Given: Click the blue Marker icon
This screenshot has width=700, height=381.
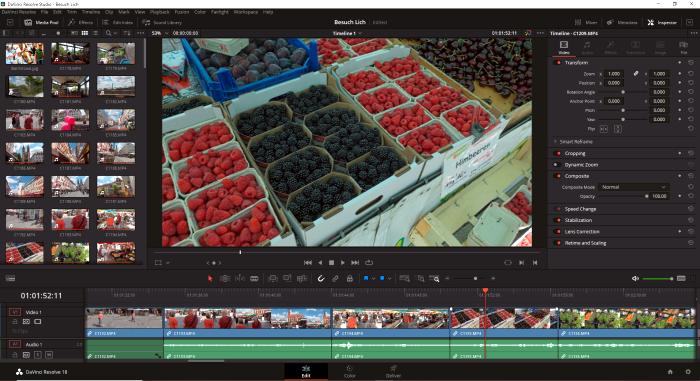Looking at the screenshot, I should pyautogui.click(x=382, y=278).
